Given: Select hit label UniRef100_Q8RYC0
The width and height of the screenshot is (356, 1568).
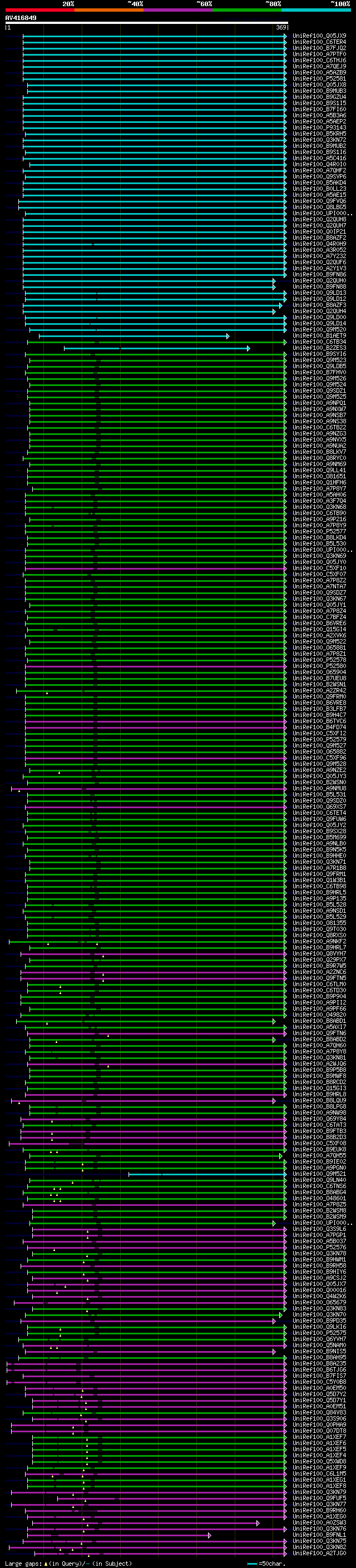Looking at the screenshot, I should (319, 458).
